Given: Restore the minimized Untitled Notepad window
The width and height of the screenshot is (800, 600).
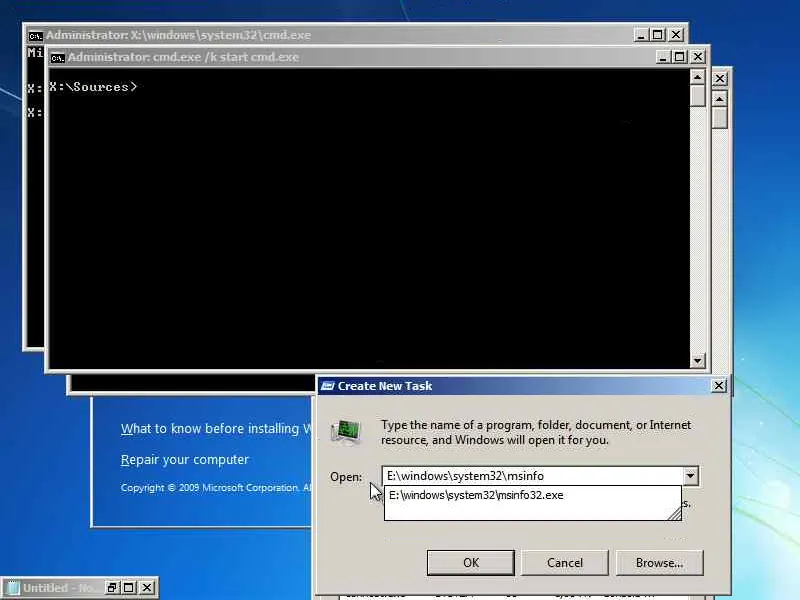Looking at the screenshot, I should pyautogui.click(x=111, y=588).
